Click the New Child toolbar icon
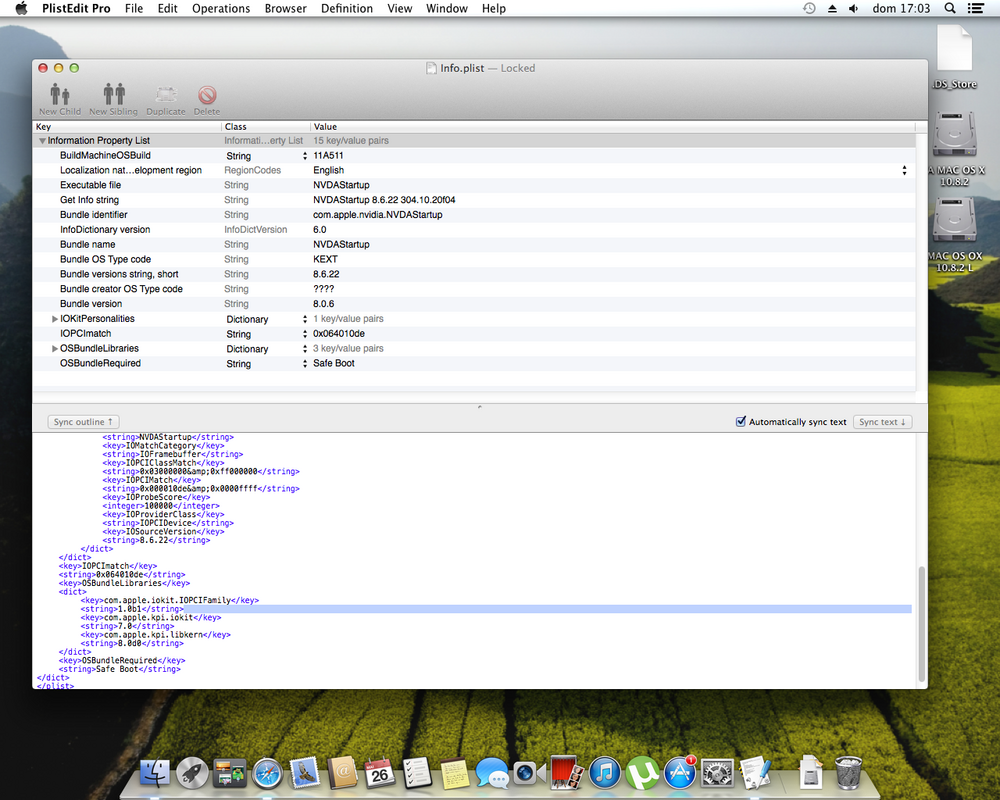 [x=60, y=97]
